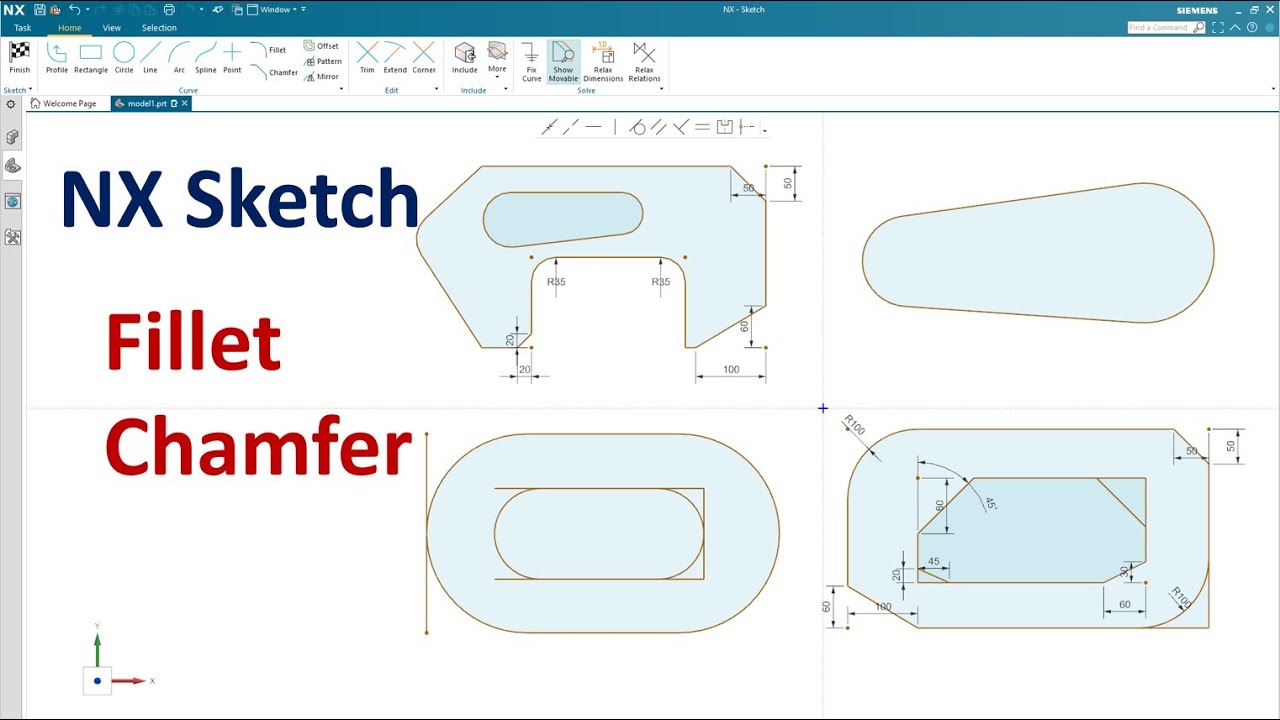
Task: Toggle the parallel lines relation icon
Action: [x=659, y=127]
